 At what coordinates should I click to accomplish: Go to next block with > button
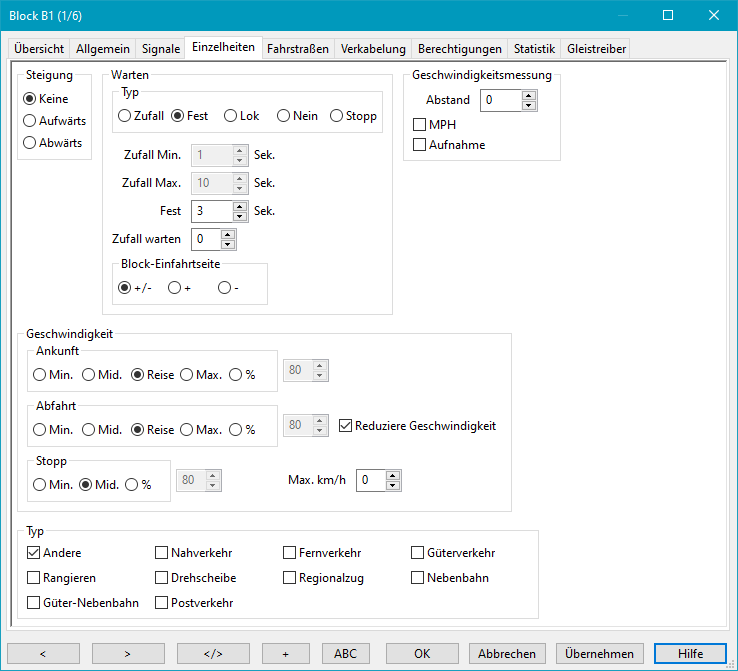(128, 653)
